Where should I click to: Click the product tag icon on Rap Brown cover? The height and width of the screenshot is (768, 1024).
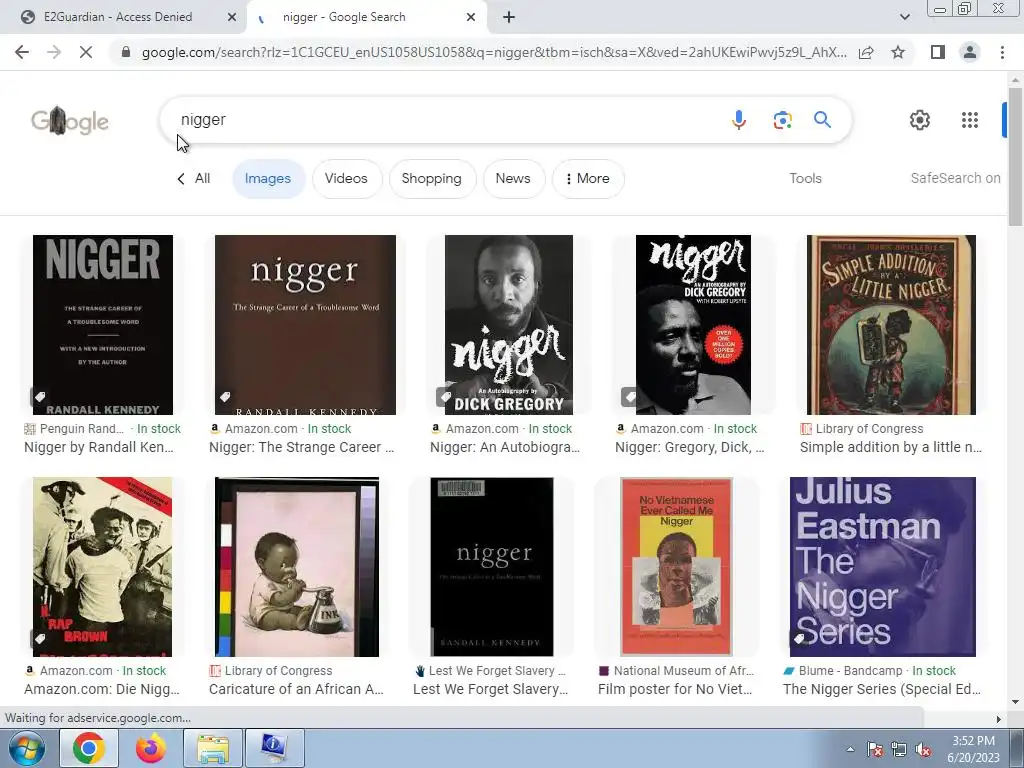(40, 638)
